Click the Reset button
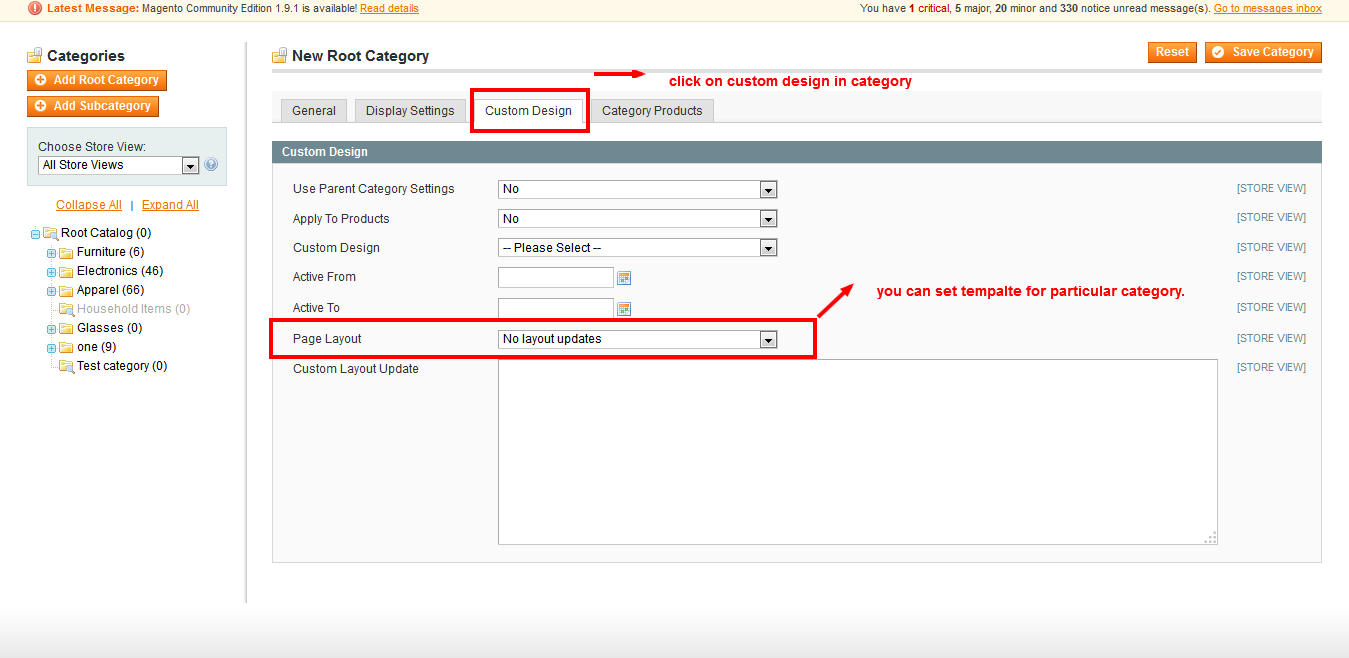This screenshot has width=1349, height=658. click(1172, 52)
